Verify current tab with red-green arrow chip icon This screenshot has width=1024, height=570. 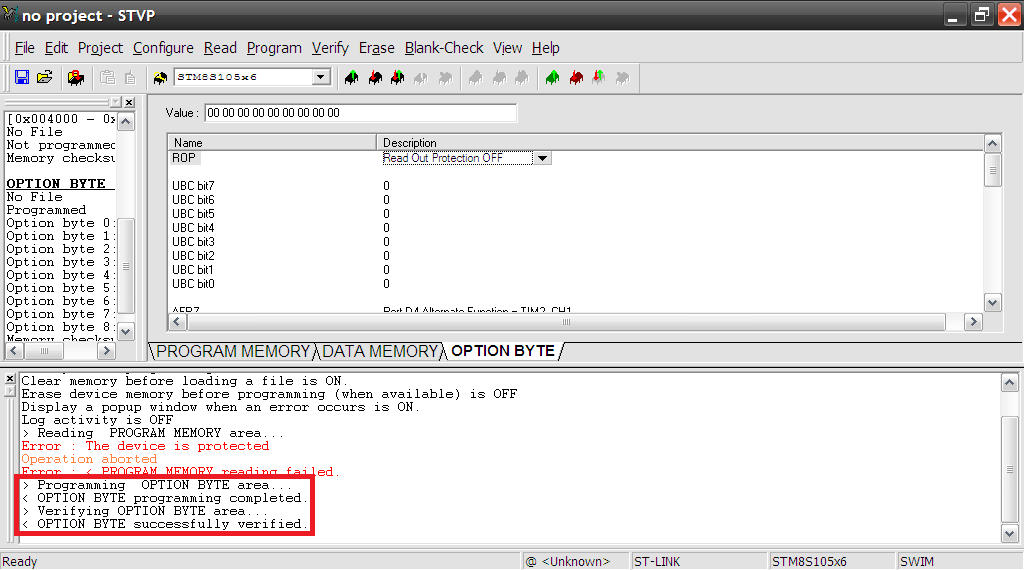[397, 78]
